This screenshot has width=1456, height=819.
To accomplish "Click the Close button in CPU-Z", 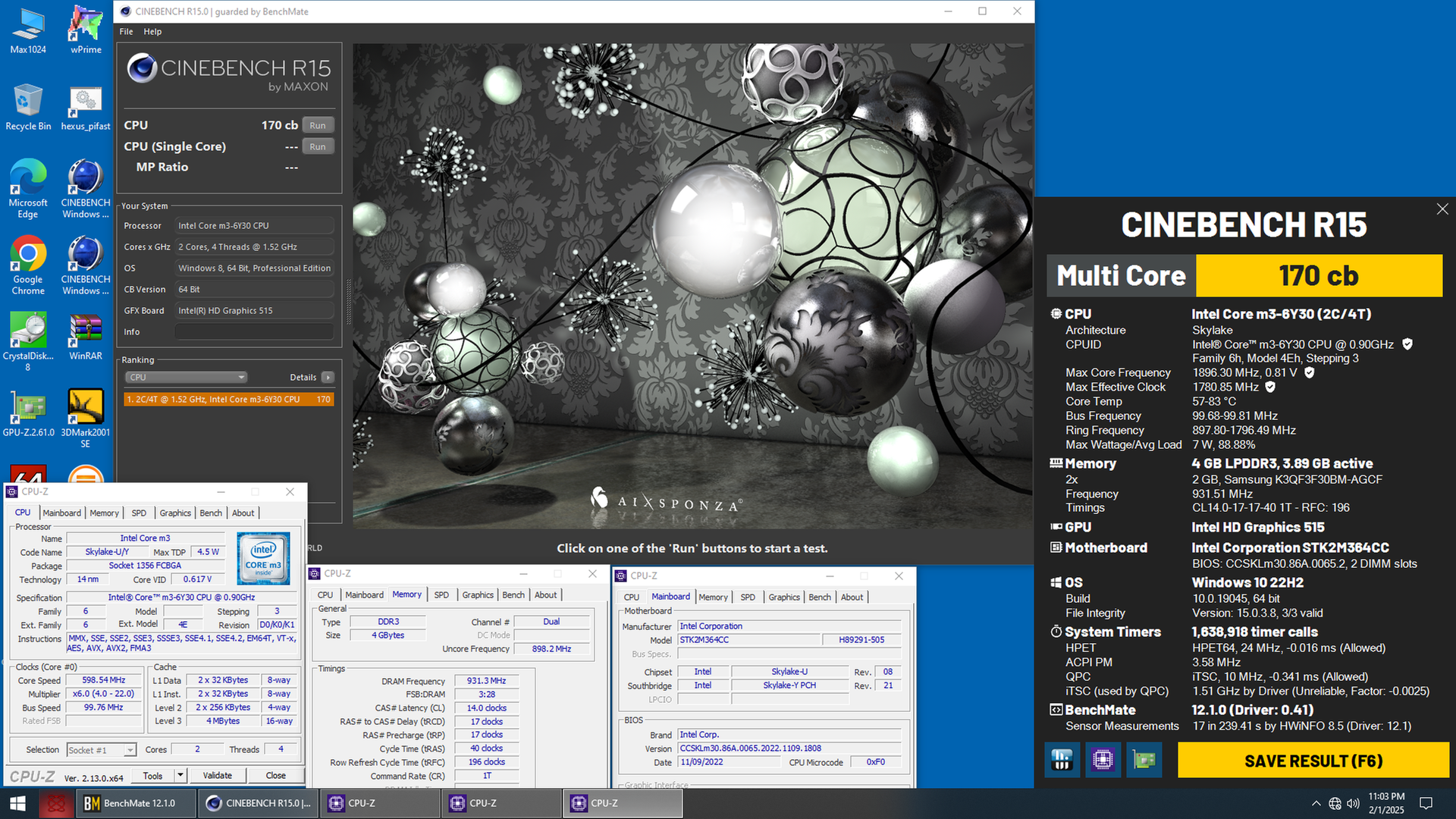I will pos(276,775).
